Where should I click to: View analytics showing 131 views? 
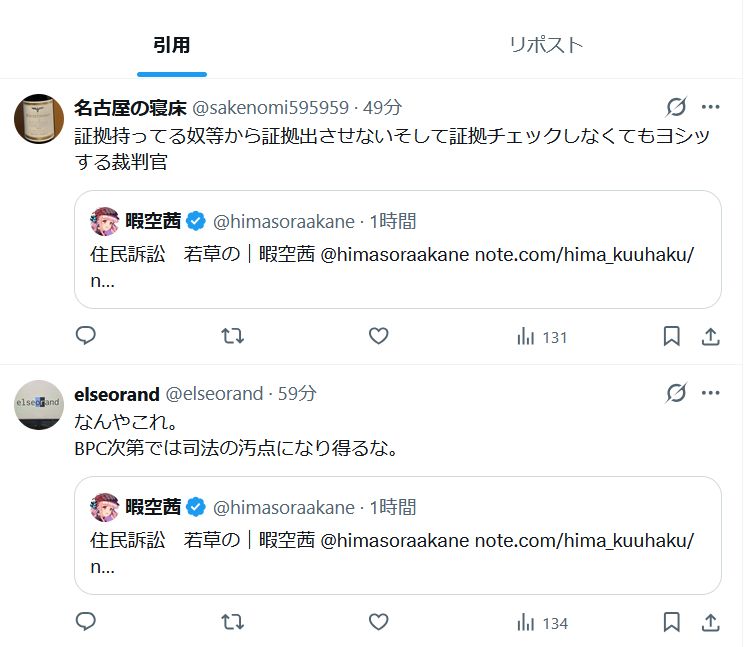click(x=542, y=337)
